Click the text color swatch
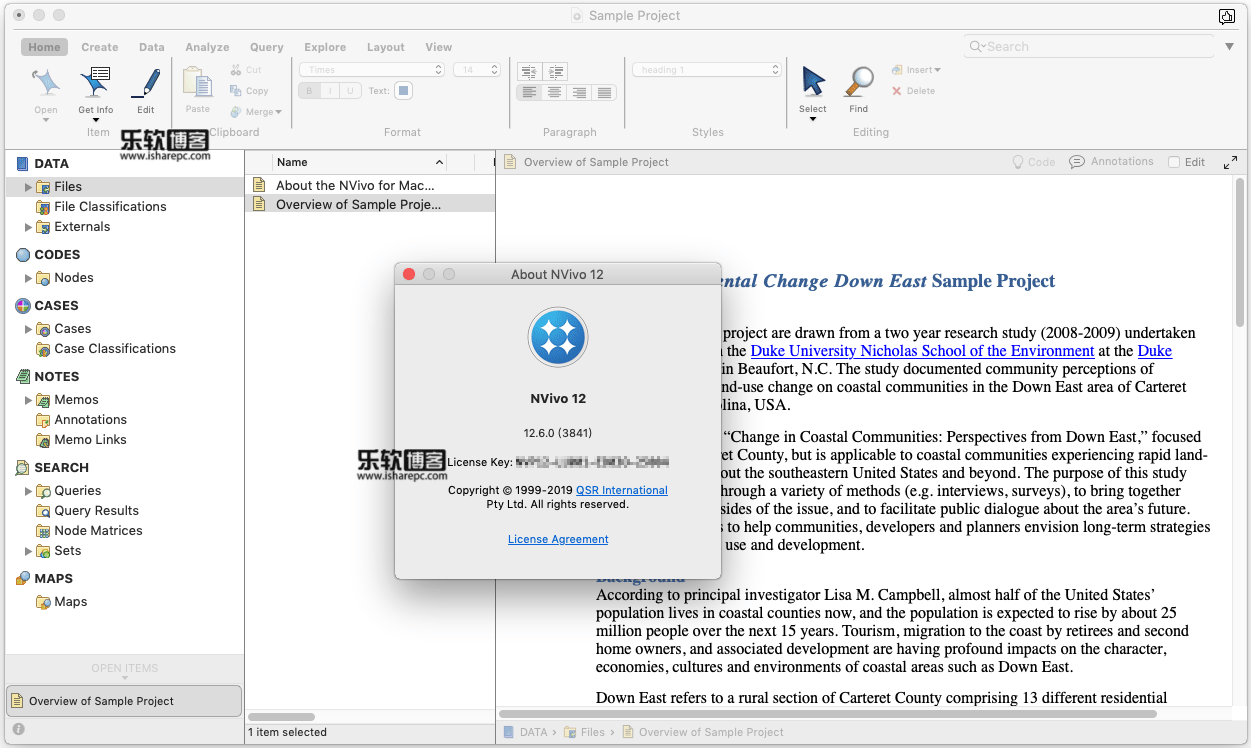 [403, 91]
